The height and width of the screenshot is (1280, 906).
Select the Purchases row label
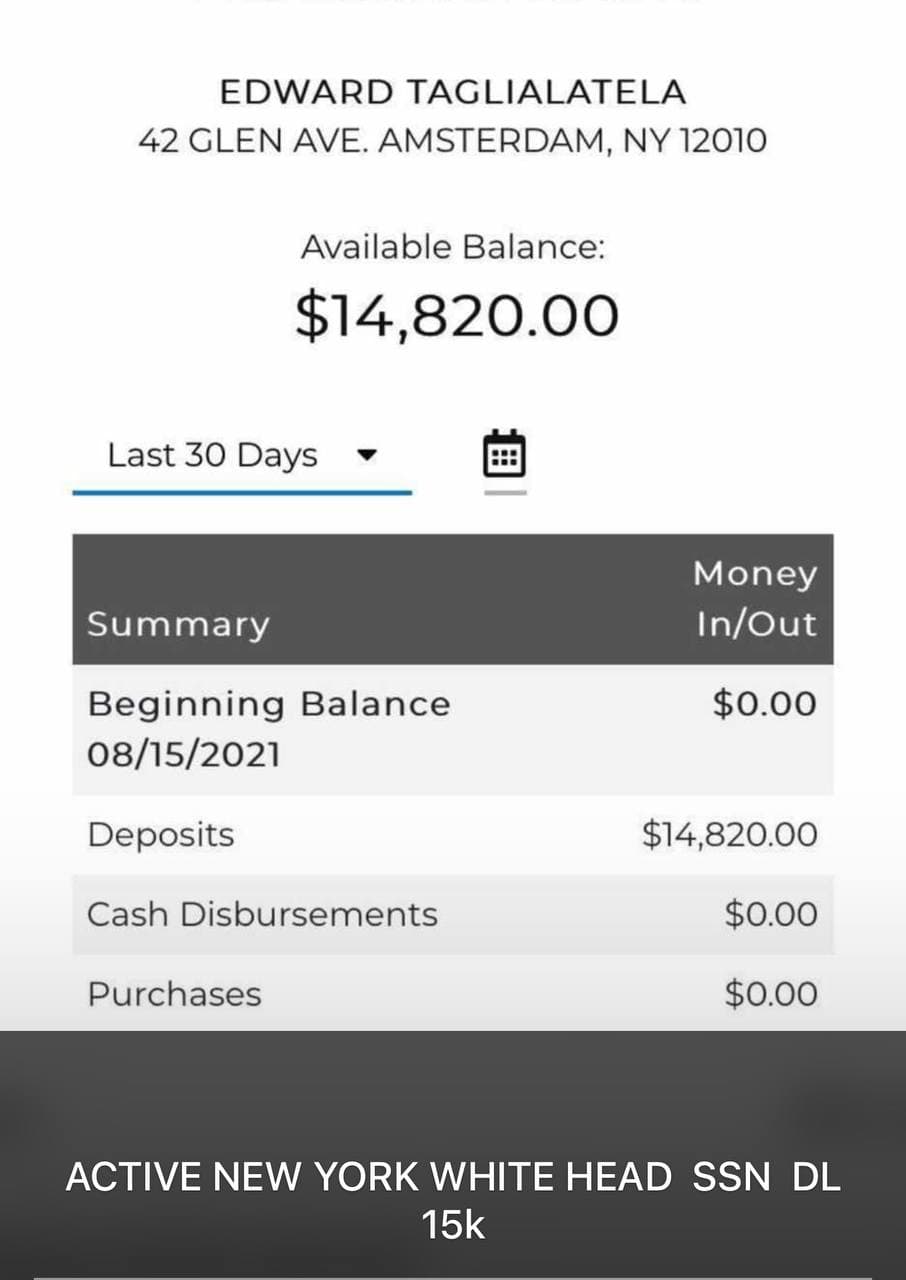click(174, 994)
